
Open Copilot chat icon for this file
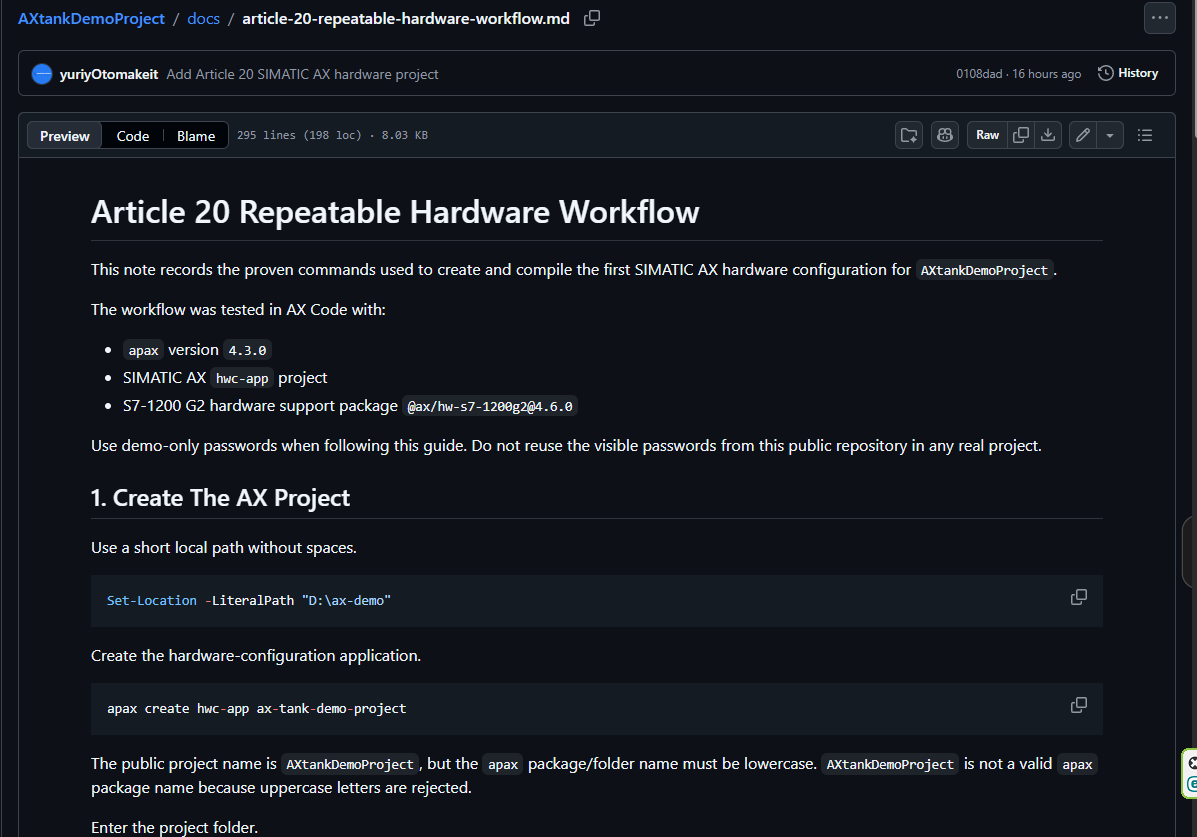[x=944, y=135]
